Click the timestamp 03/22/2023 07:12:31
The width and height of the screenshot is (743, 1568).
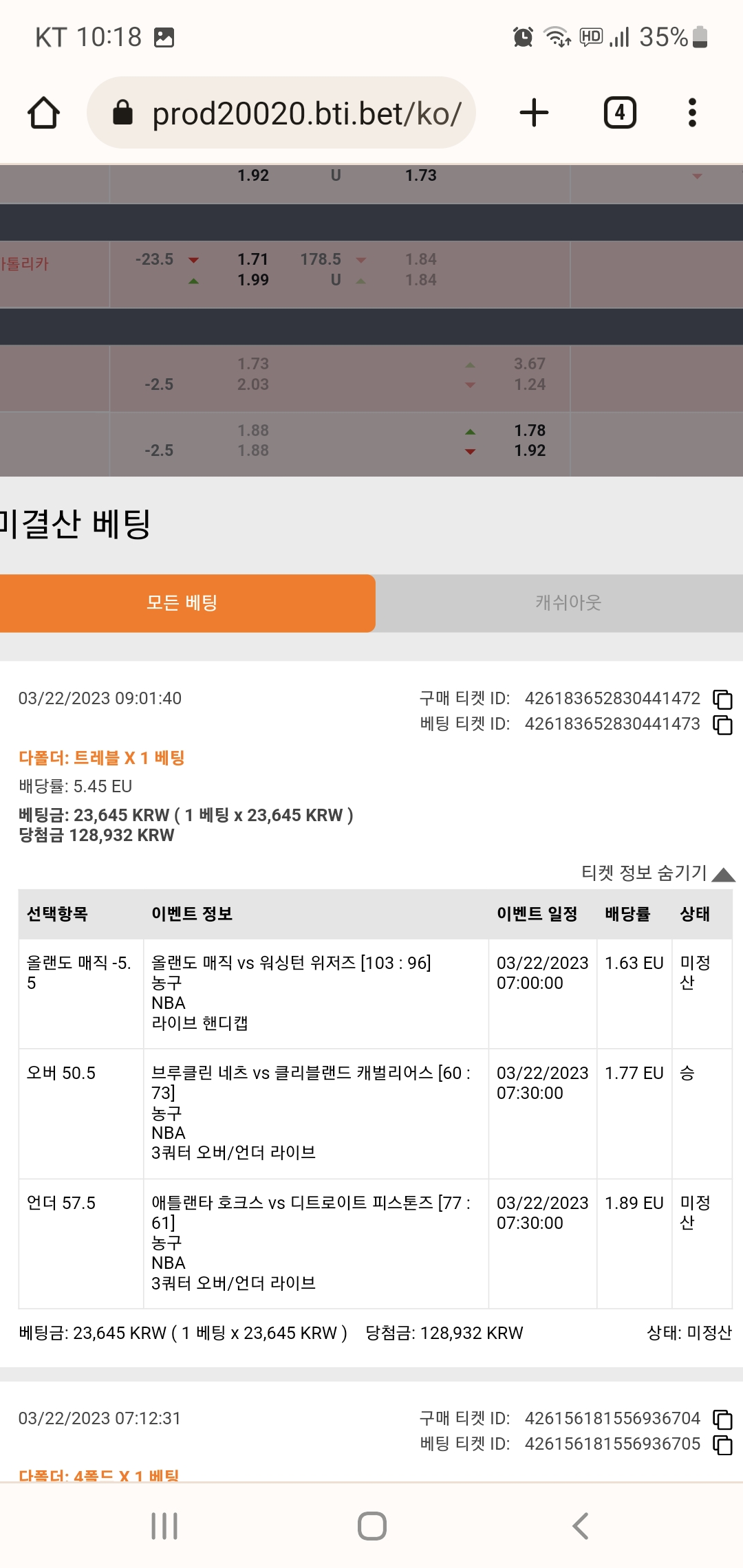point(100,1419)
